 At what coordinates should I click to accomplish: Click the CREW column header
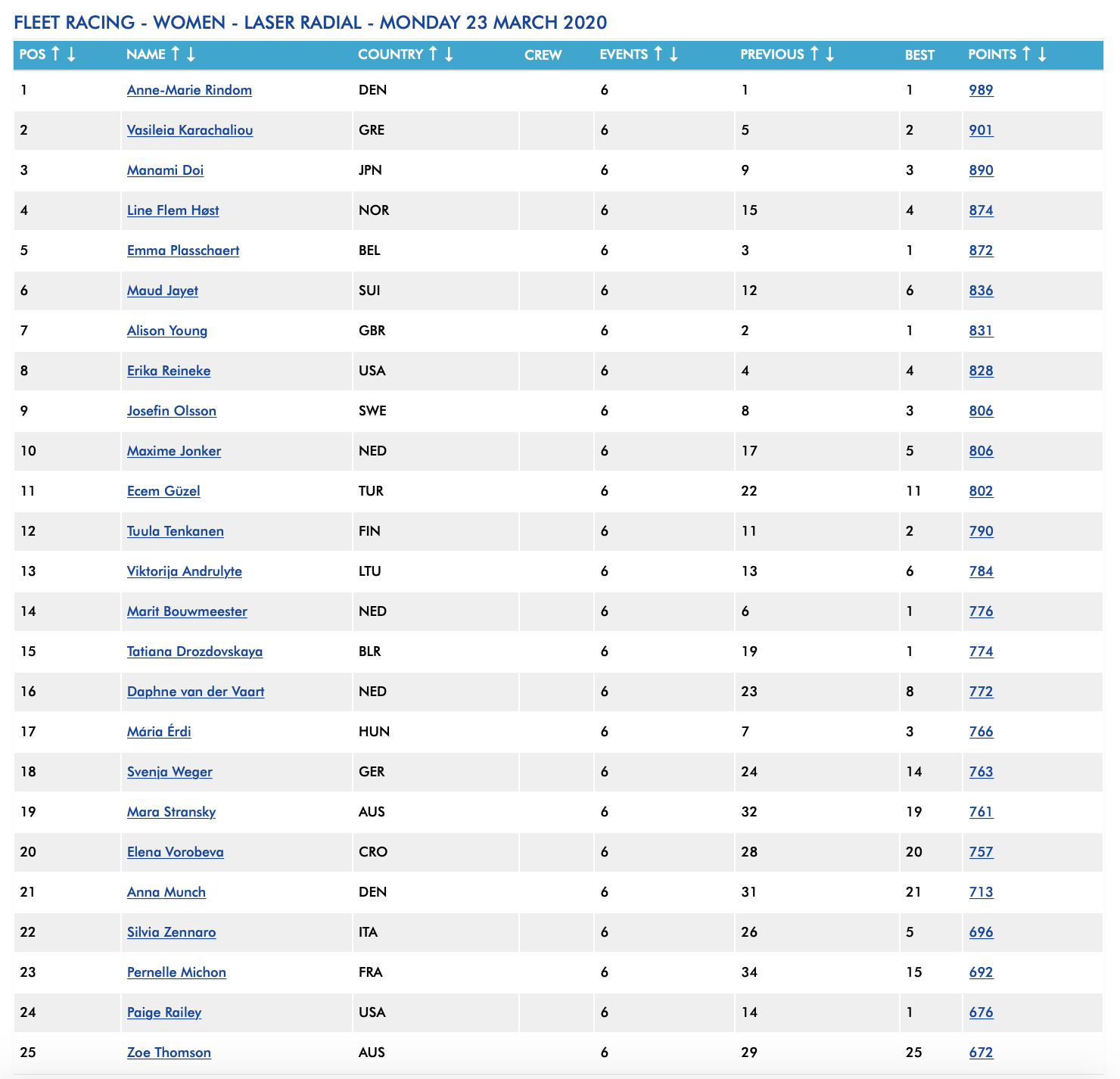(543, 54)
